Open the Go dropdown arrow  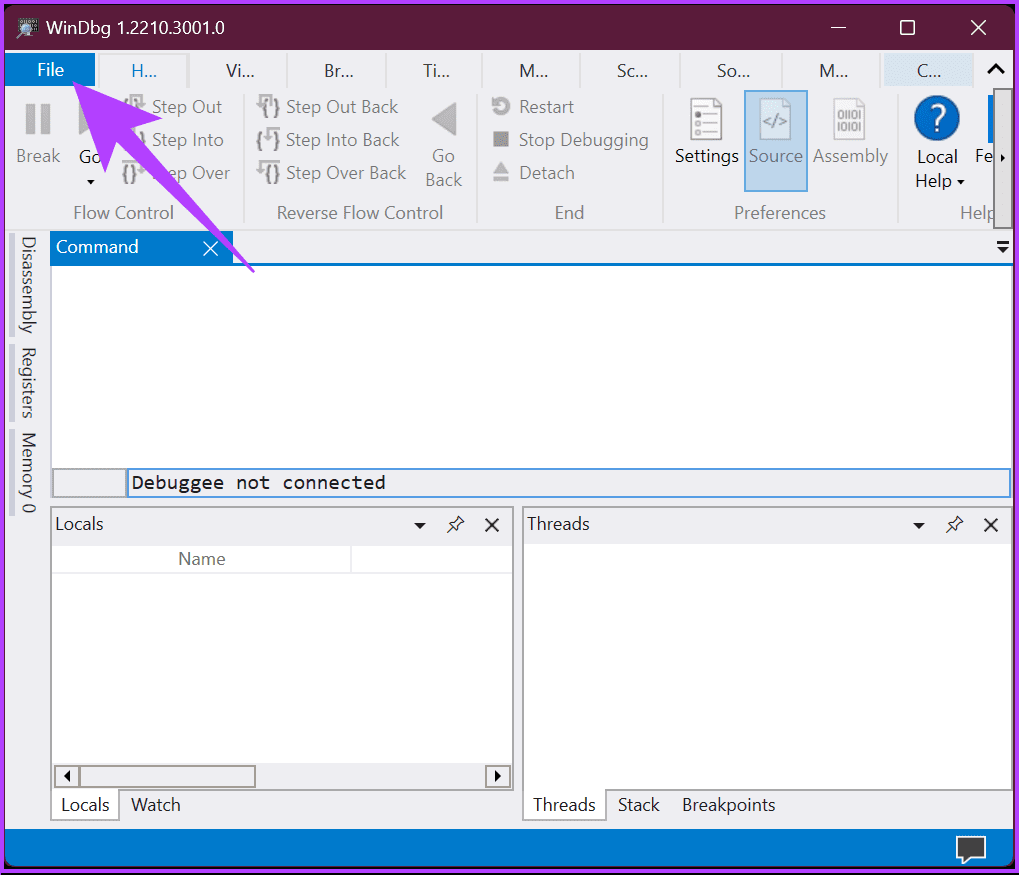(x=90, y=182)
